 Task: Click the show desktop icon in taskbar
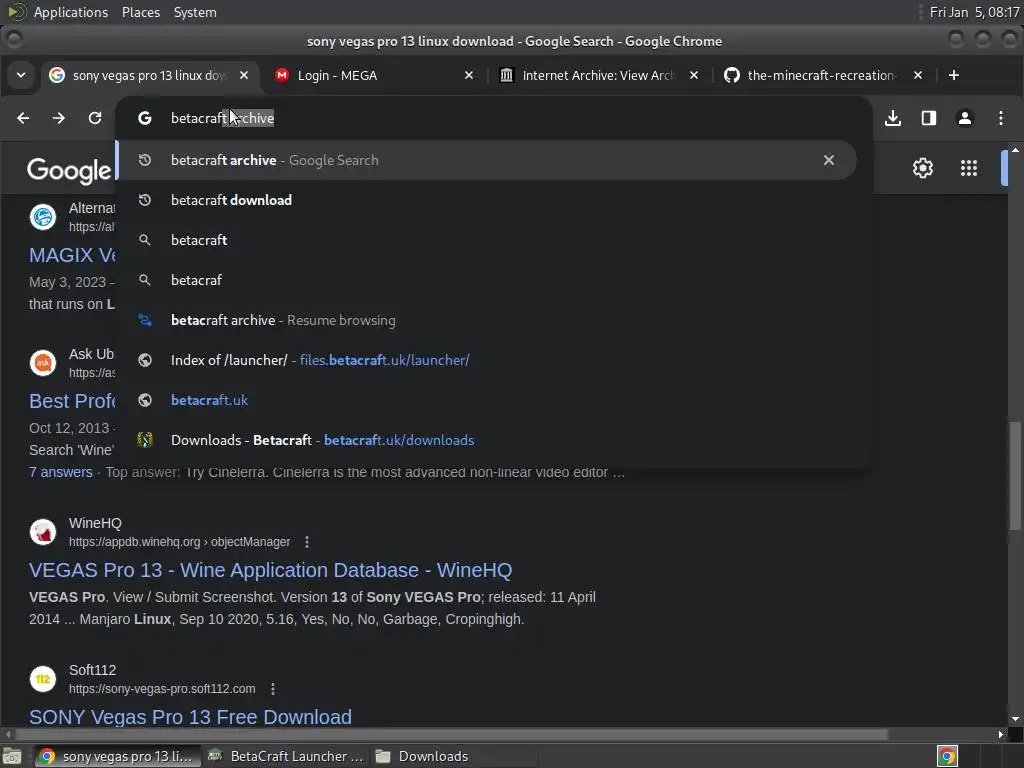pyautogui.click(x=12, y=756)
